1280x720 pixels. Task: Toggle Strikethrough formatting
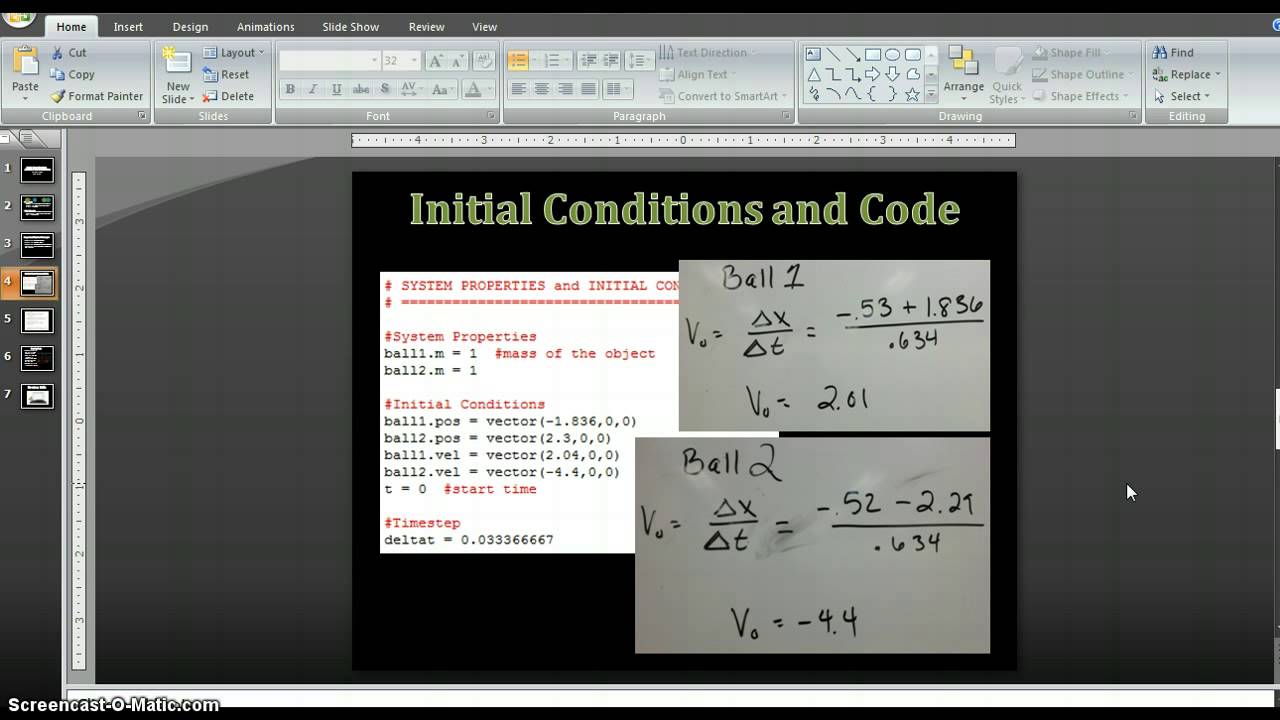(x=360, y=89)
